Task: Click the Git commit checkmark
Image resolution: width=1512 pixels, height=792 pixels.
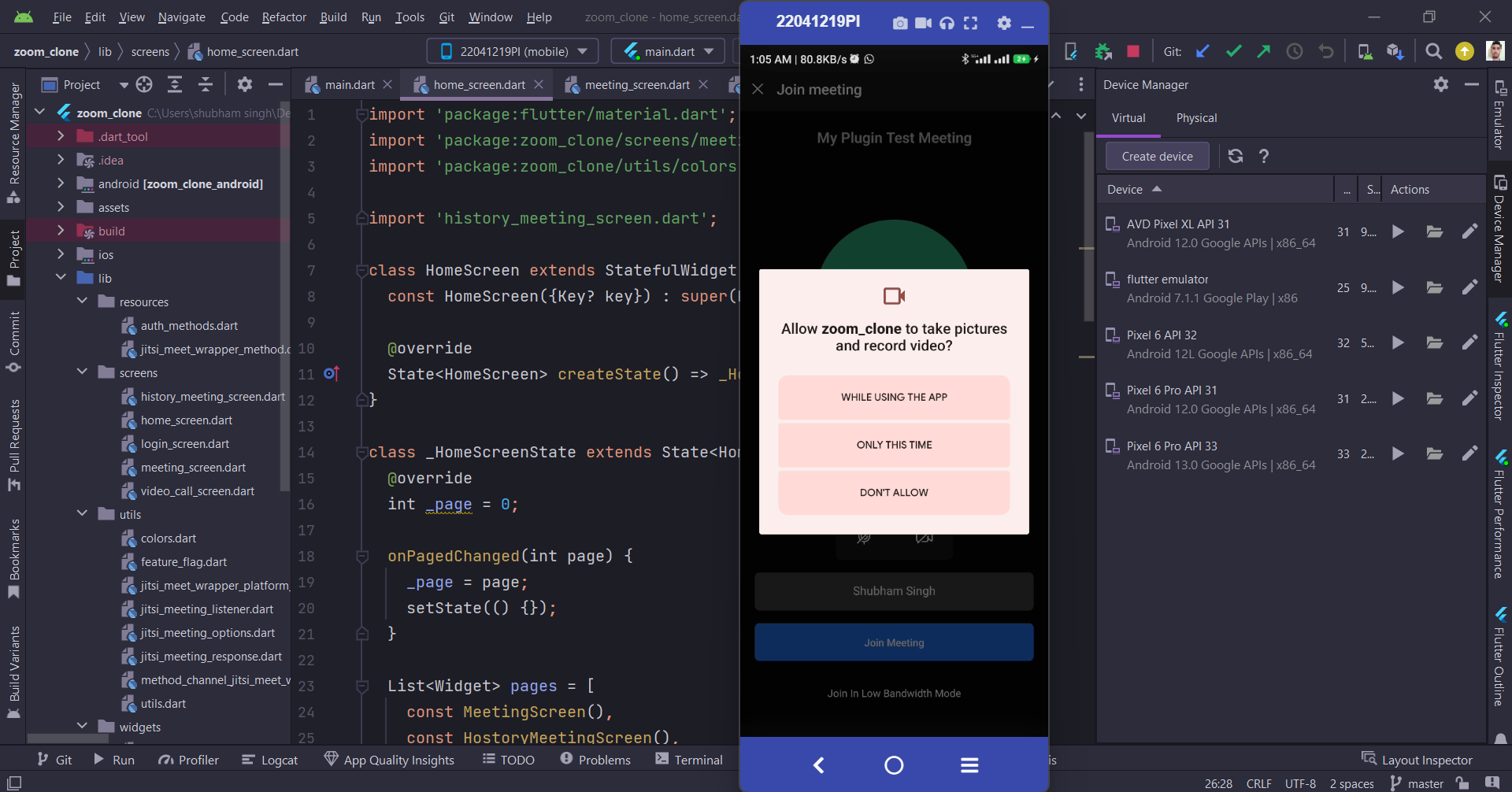Action: [1234, 51]
